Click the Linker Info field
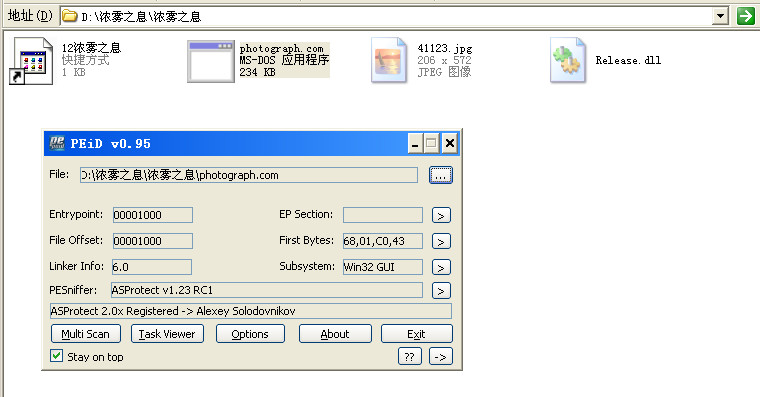 152,267
